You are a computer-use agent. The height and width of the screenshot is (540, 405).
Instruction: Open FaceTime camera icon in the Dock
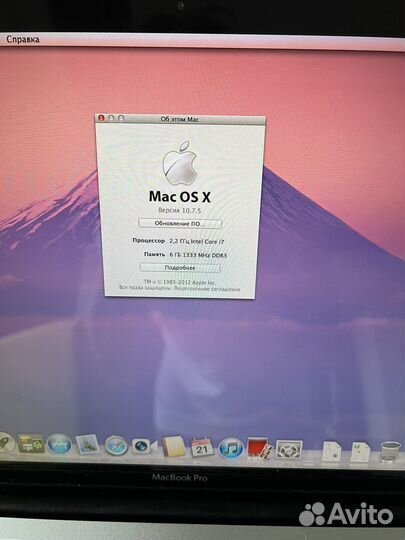[144, 446]
